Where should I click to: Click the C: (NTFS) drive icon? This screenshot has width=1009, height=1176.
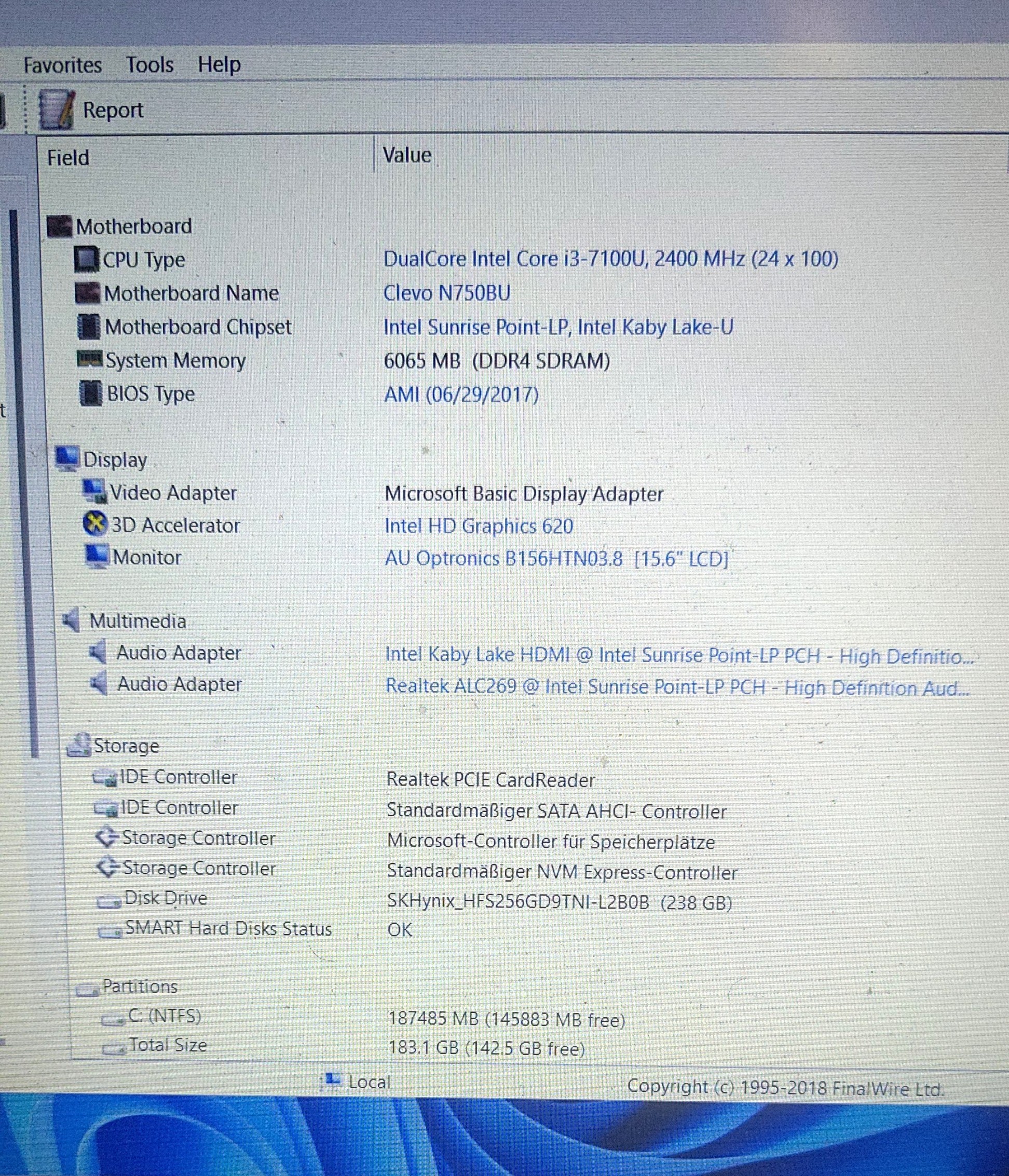point(113,1019)
